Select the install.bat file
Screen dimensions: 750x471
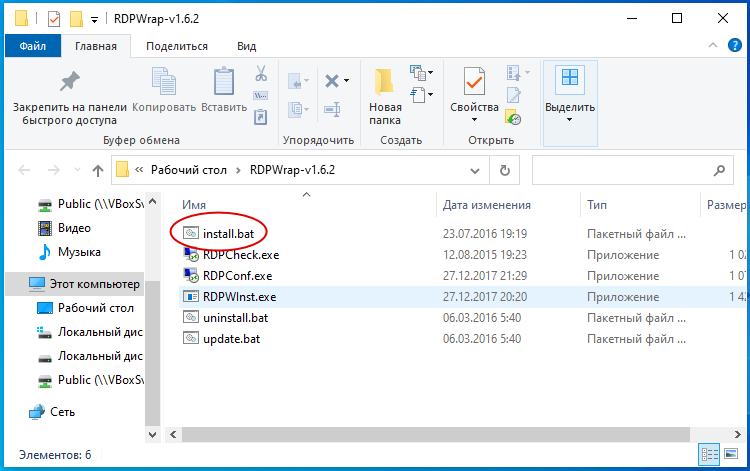[228, 234]
